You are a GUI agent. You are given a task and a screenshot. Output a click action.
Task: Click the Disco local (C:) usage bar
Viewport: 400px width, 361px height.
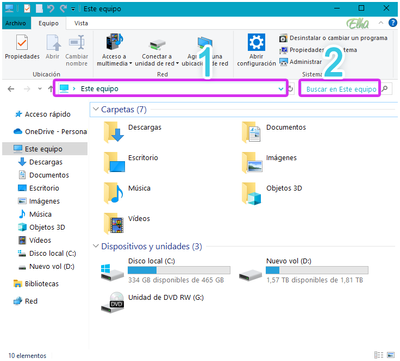tap(179, 270)
